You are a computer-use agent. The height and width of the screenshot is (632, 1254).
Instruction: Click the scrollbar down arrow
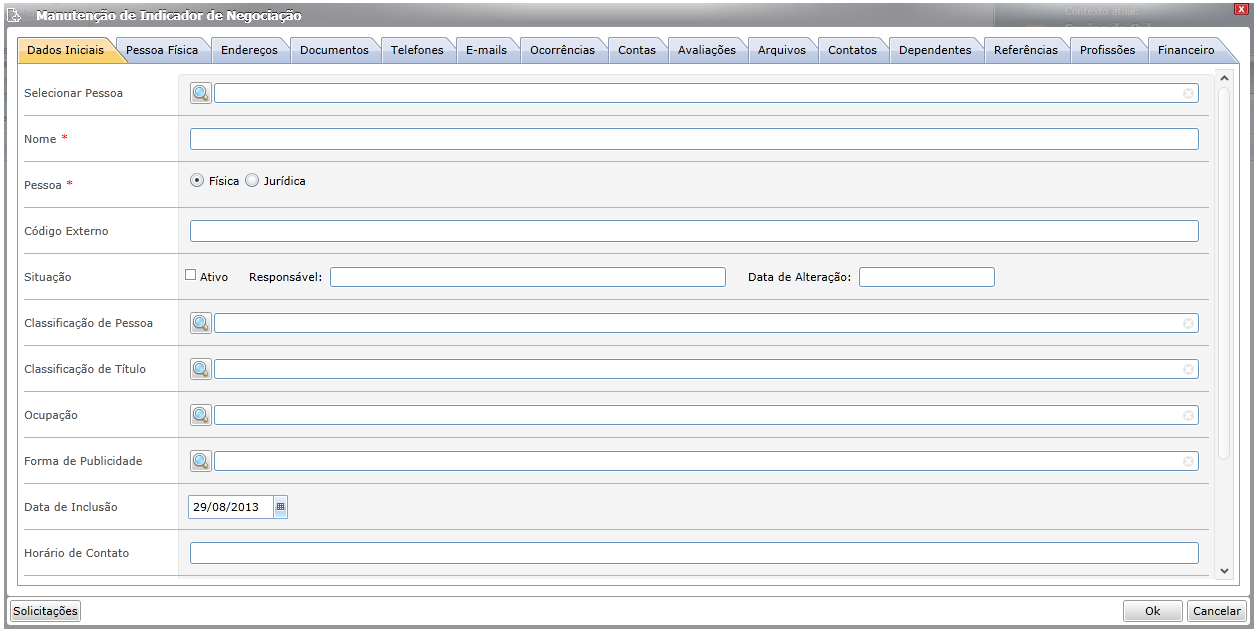[x=1224, y=570]
